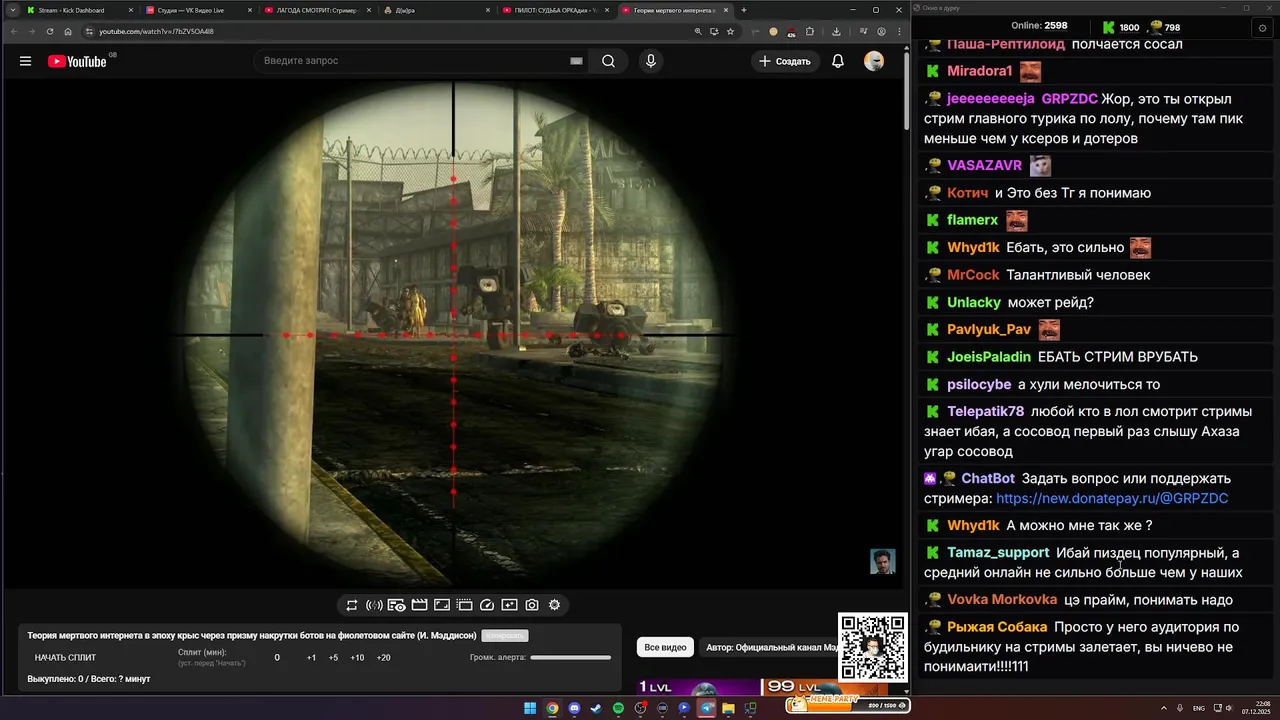Open the on-screen keyboard in search box

(576, 61)
